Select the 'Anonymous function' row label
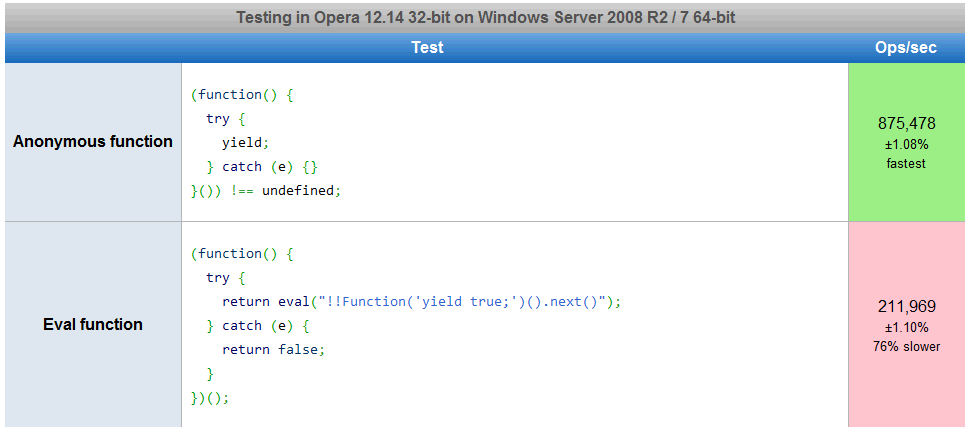 (93, 142)
